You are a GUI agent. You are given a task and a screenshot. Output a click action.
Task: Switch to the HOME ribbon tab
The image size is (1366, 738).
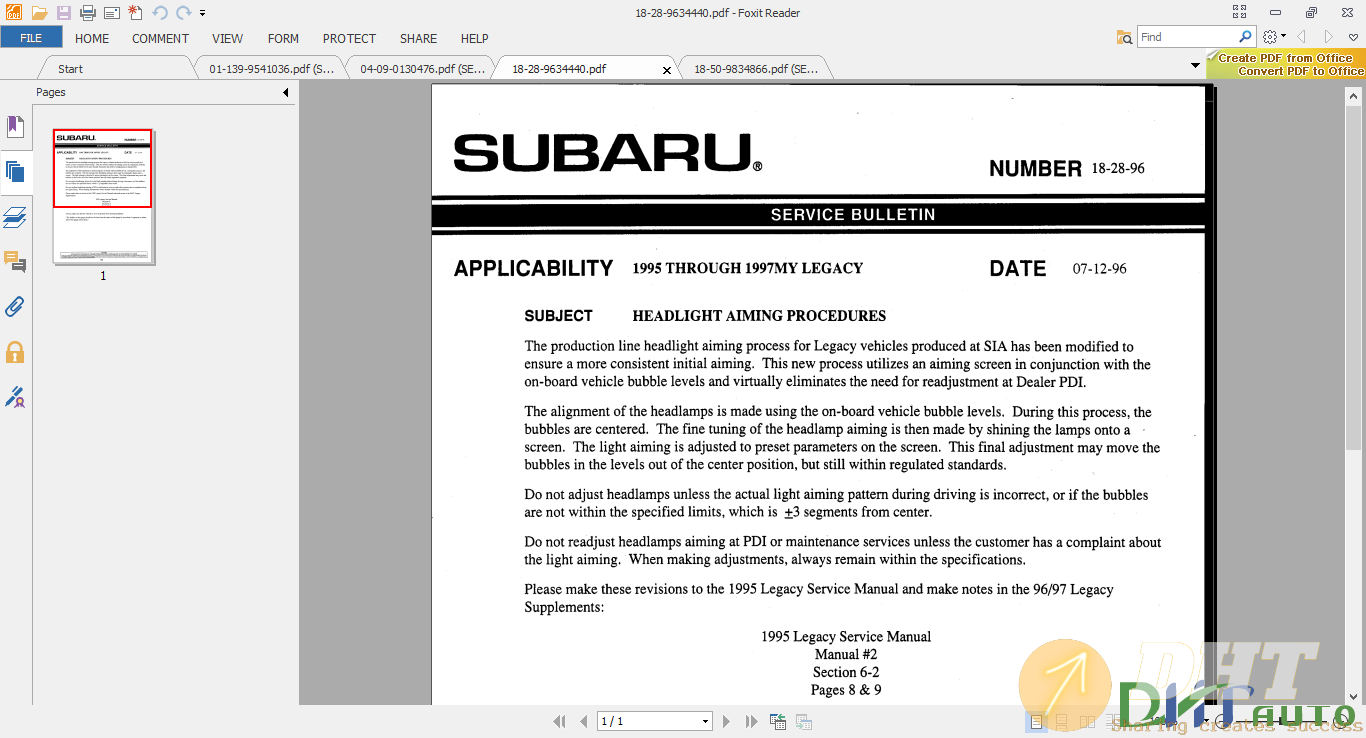(x=92, y=38)
